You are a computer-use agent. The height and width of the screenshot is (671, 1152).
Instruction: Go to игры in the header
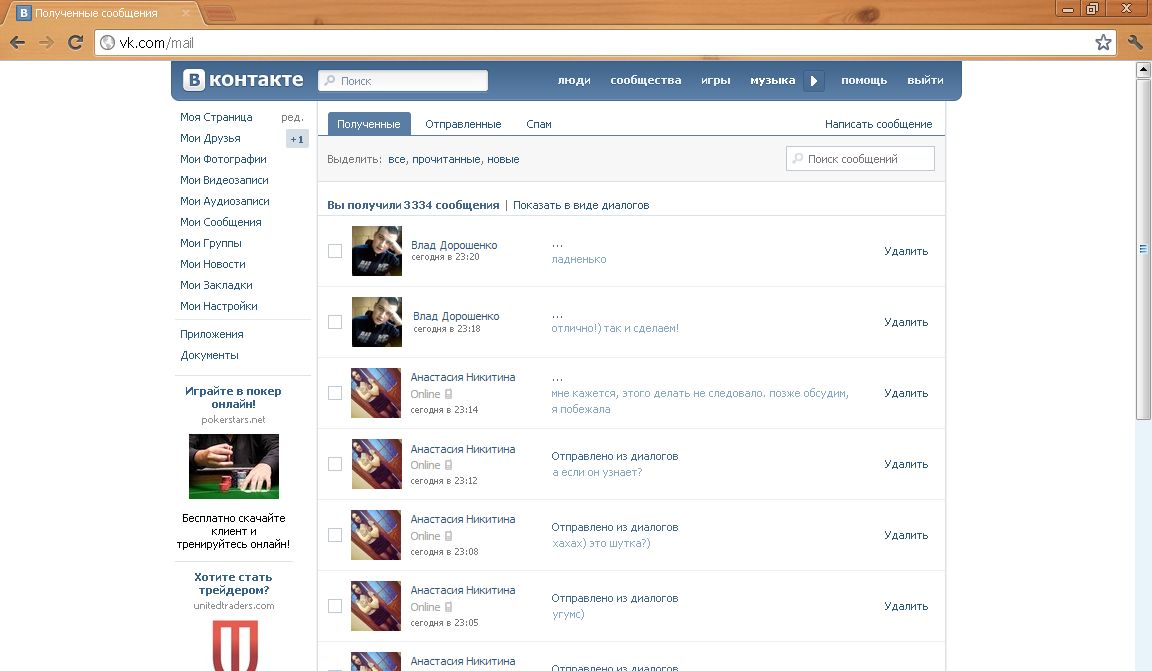click(716, 80)
